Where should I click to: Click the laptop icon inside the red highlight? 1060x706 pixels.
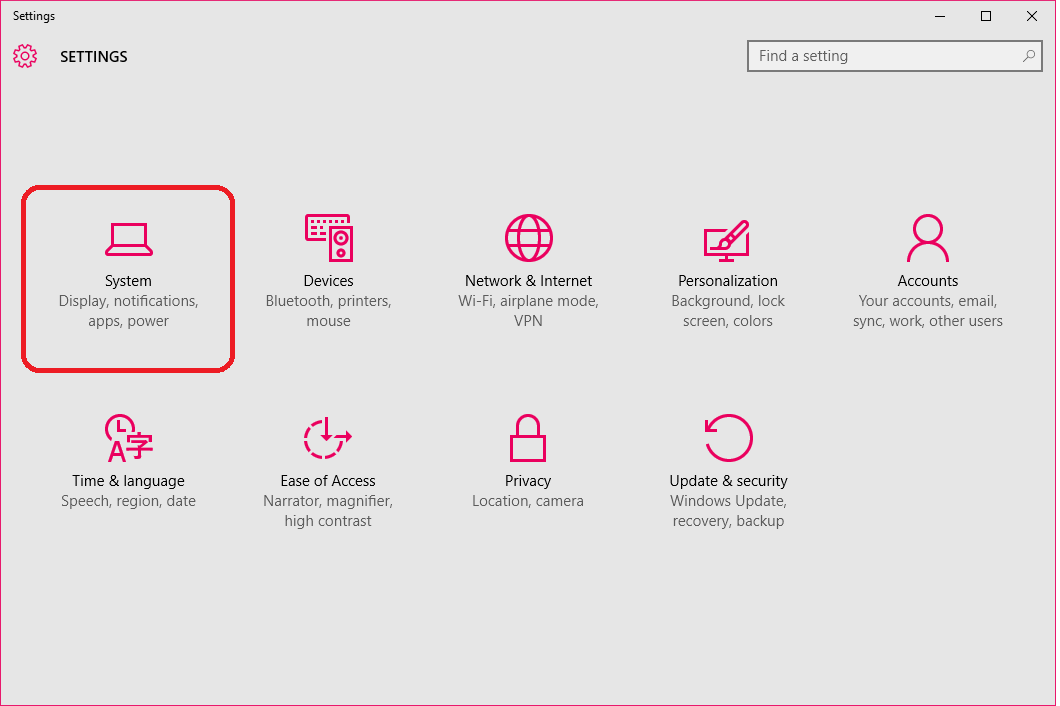[x=128, y=238]
